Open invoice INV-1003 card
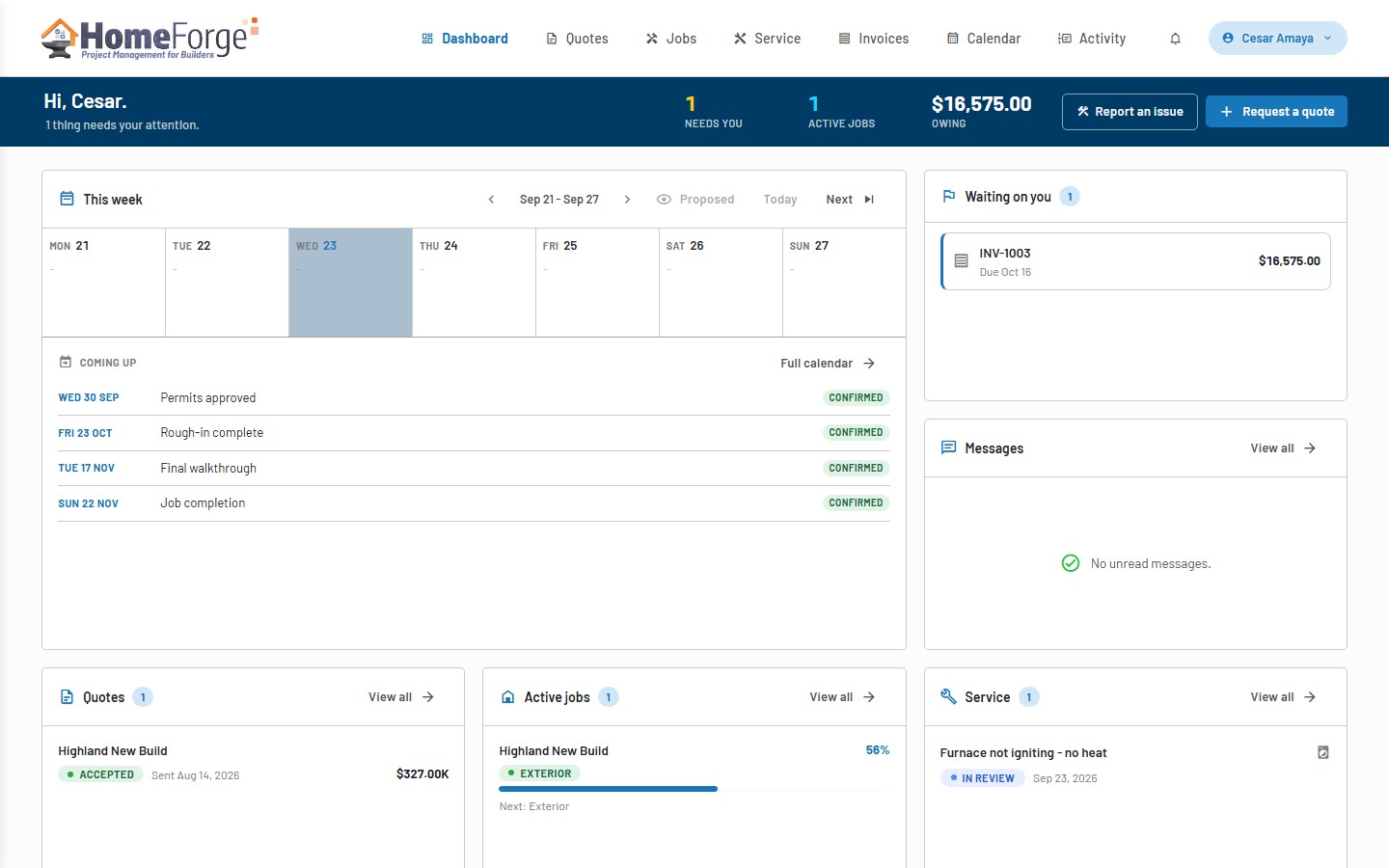The width and height of the screenshot is (1389, 868). click(1135, 261)
